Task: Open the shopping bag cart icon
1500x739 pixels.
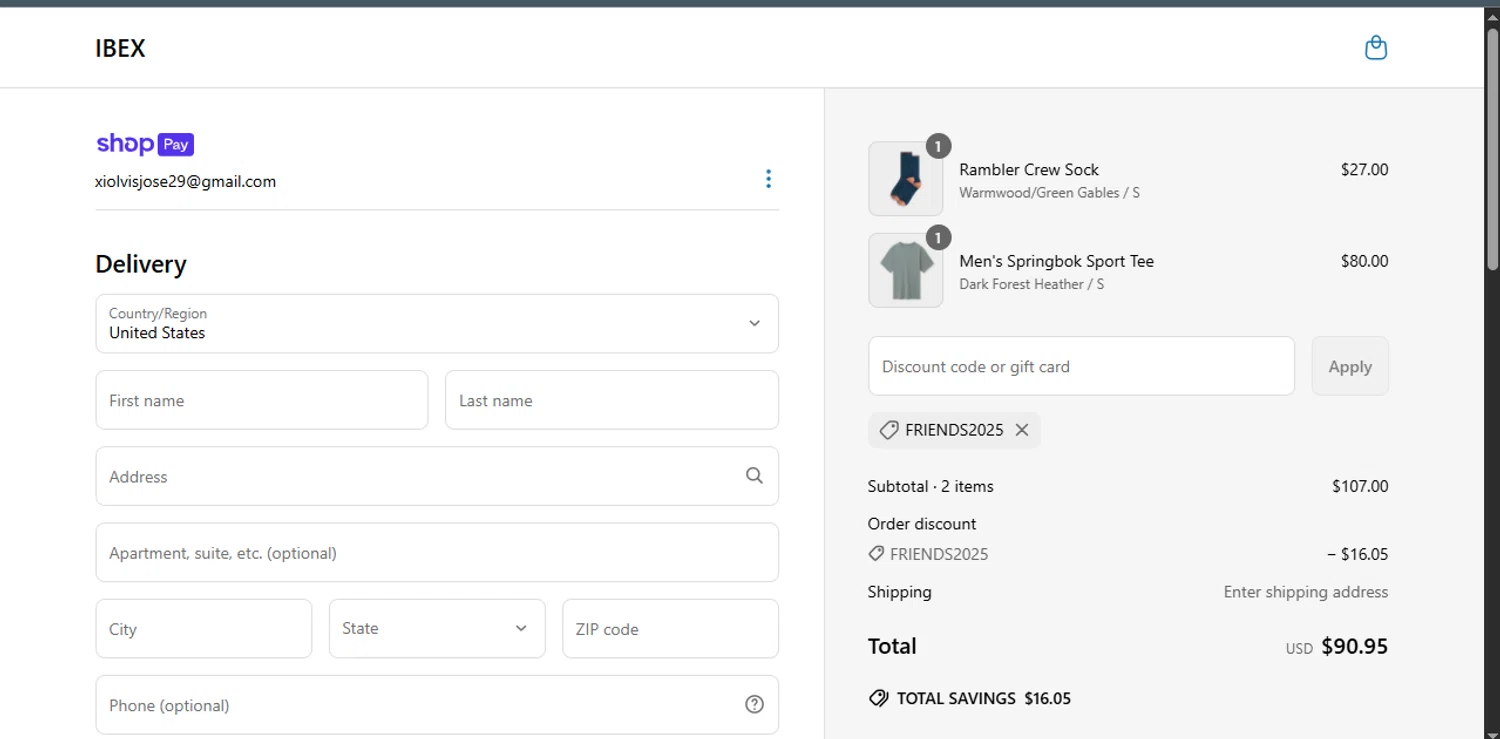Action: (x=1376, y=48)
